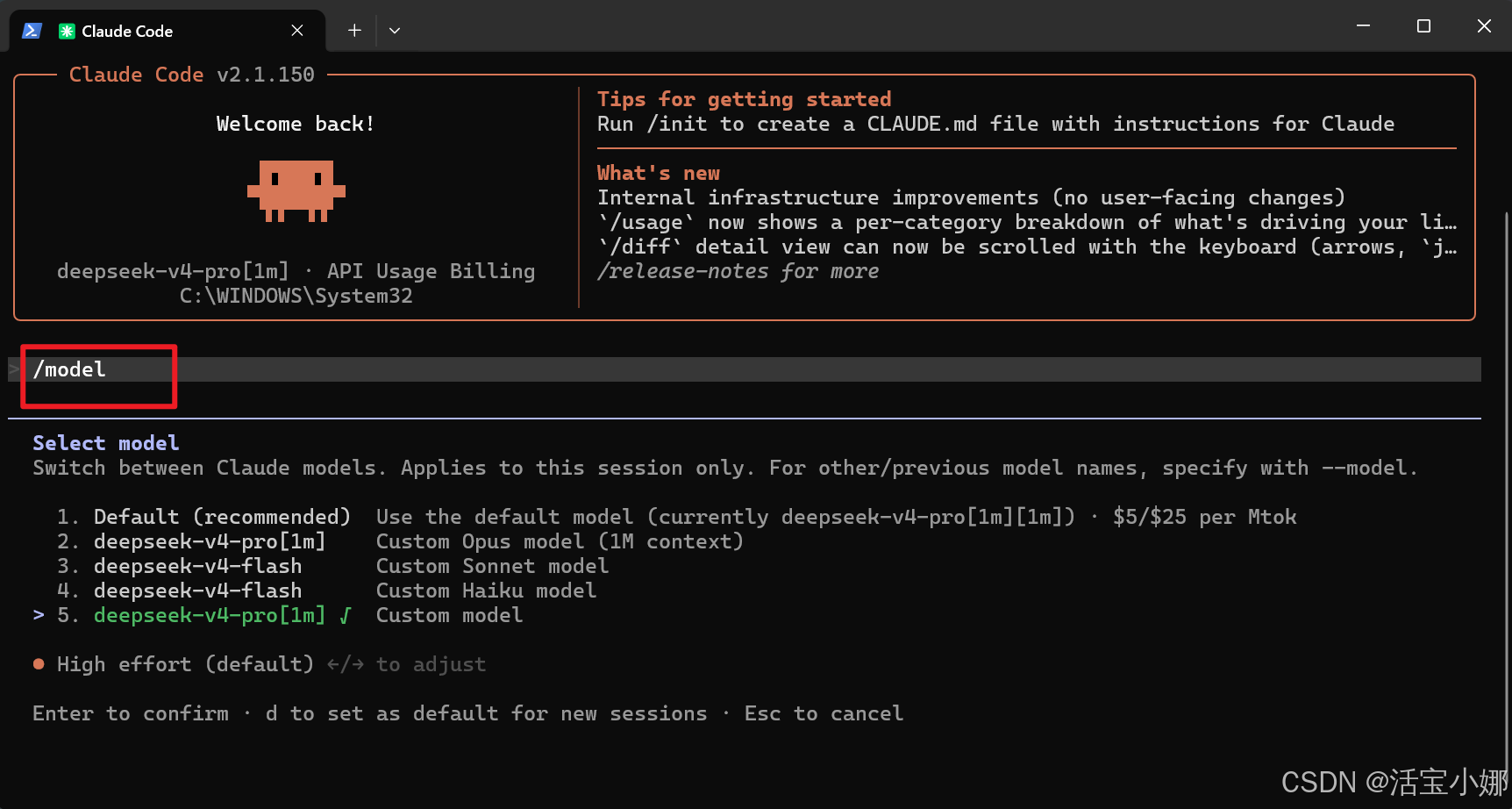Click the /release-notes for more text
Viewport: 1512px width, 809px height.
pyautogui.click(x=738, y=271)
